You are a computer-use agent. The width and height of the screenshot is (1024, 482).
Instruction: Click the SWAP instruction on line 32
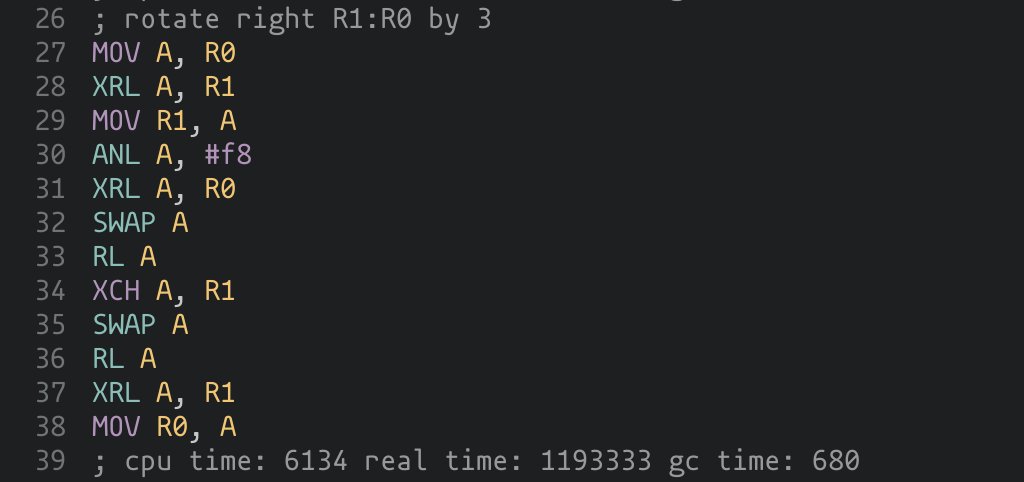[x=124, y=223]
